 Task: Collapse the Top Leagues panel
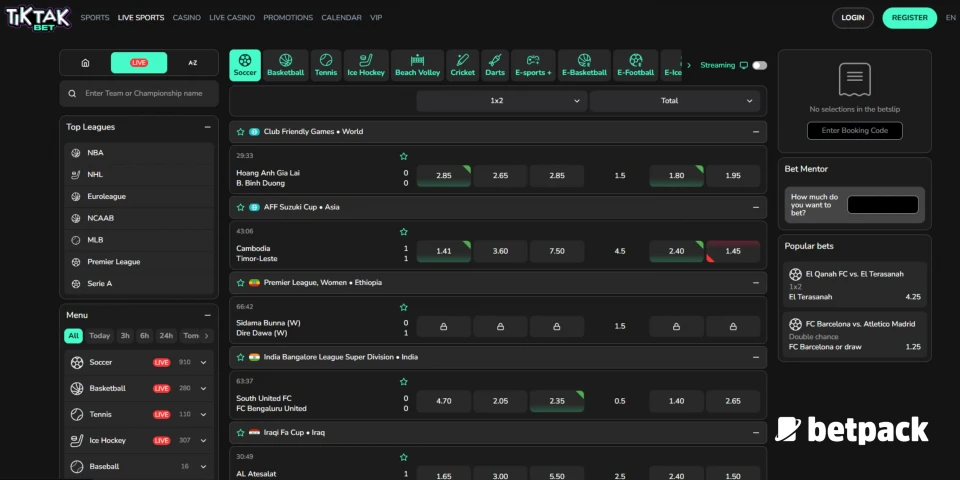[207, 127]
